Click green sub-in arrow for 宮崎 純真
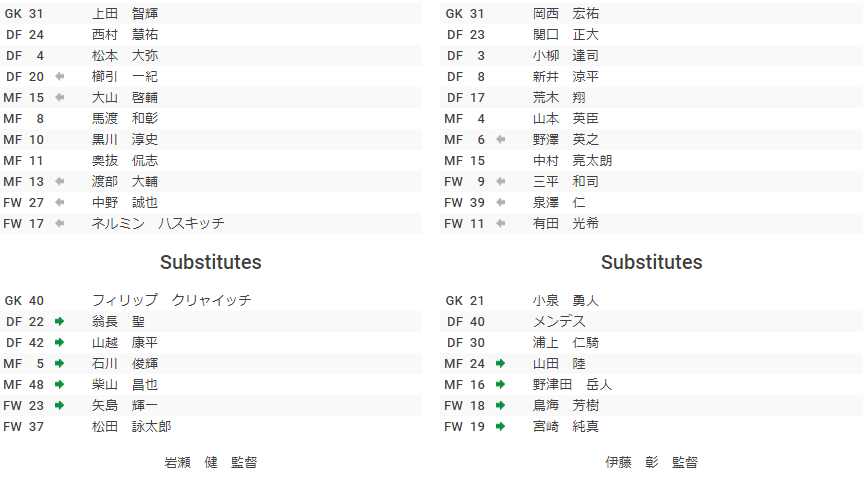 pyautogui.click(x=501, y=427)
